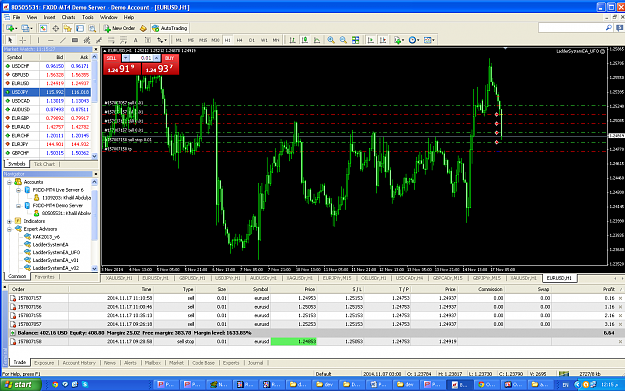Select LadderSystemEA_UFO expert advisor
The image size is (625, 391).
[x=56, y=252]
